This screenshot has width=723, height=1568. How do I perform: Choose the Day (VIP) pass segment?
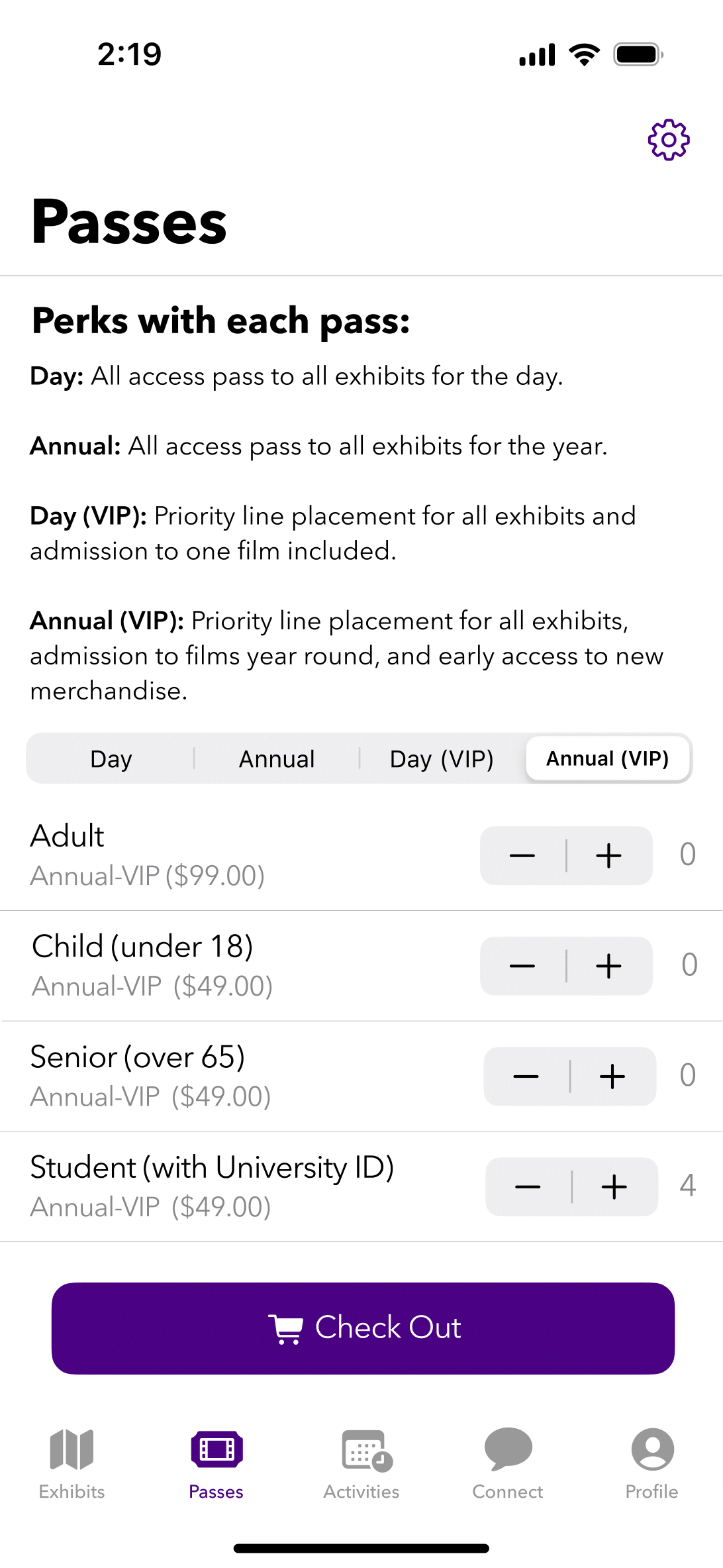(x=442, y=758)
